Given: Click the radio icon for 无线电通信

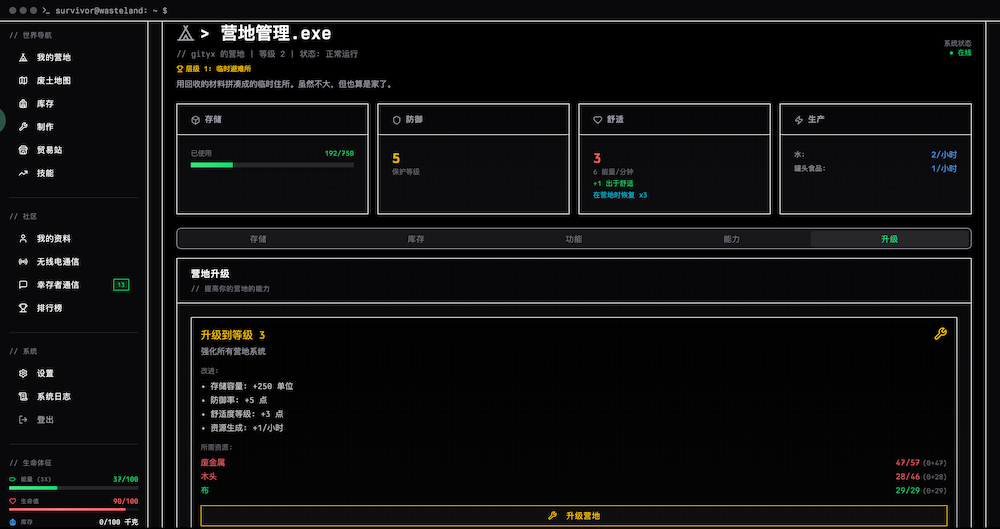Looking at the screenshot, I should click(24, 262).
